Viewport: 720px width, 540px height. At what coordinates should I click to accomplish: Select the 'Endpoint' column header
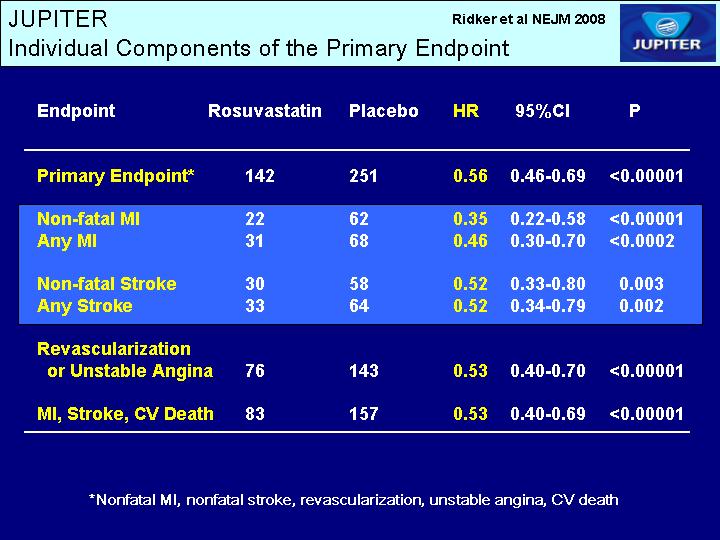76,111
